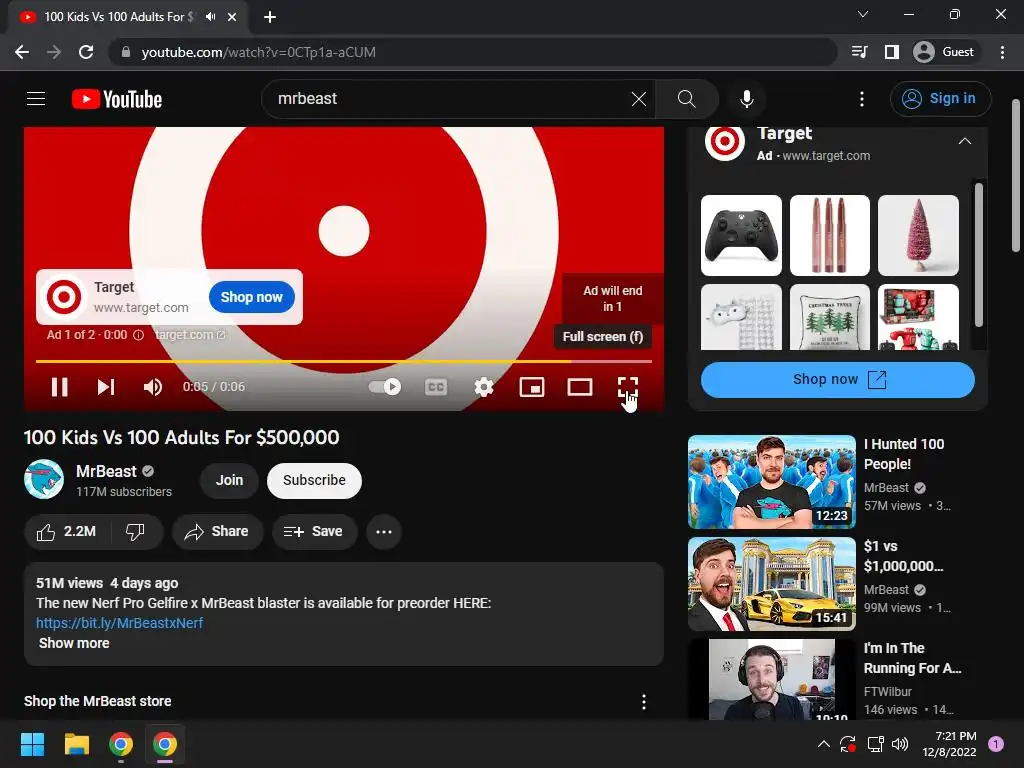Open YouTube settings three-dot menu

[862, 99]
